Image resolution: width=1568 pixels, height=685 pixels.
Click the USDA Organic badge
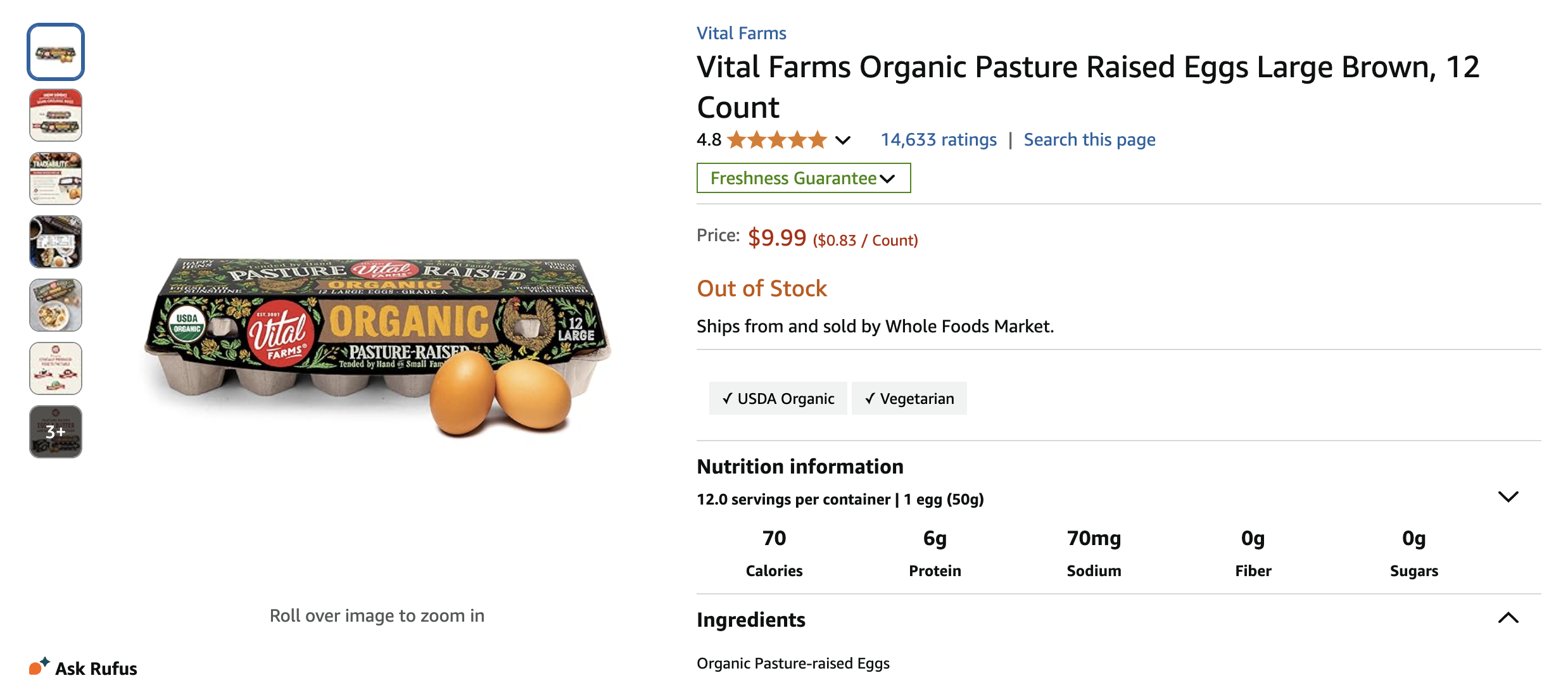pyautogui.click(x=778, y=398)
